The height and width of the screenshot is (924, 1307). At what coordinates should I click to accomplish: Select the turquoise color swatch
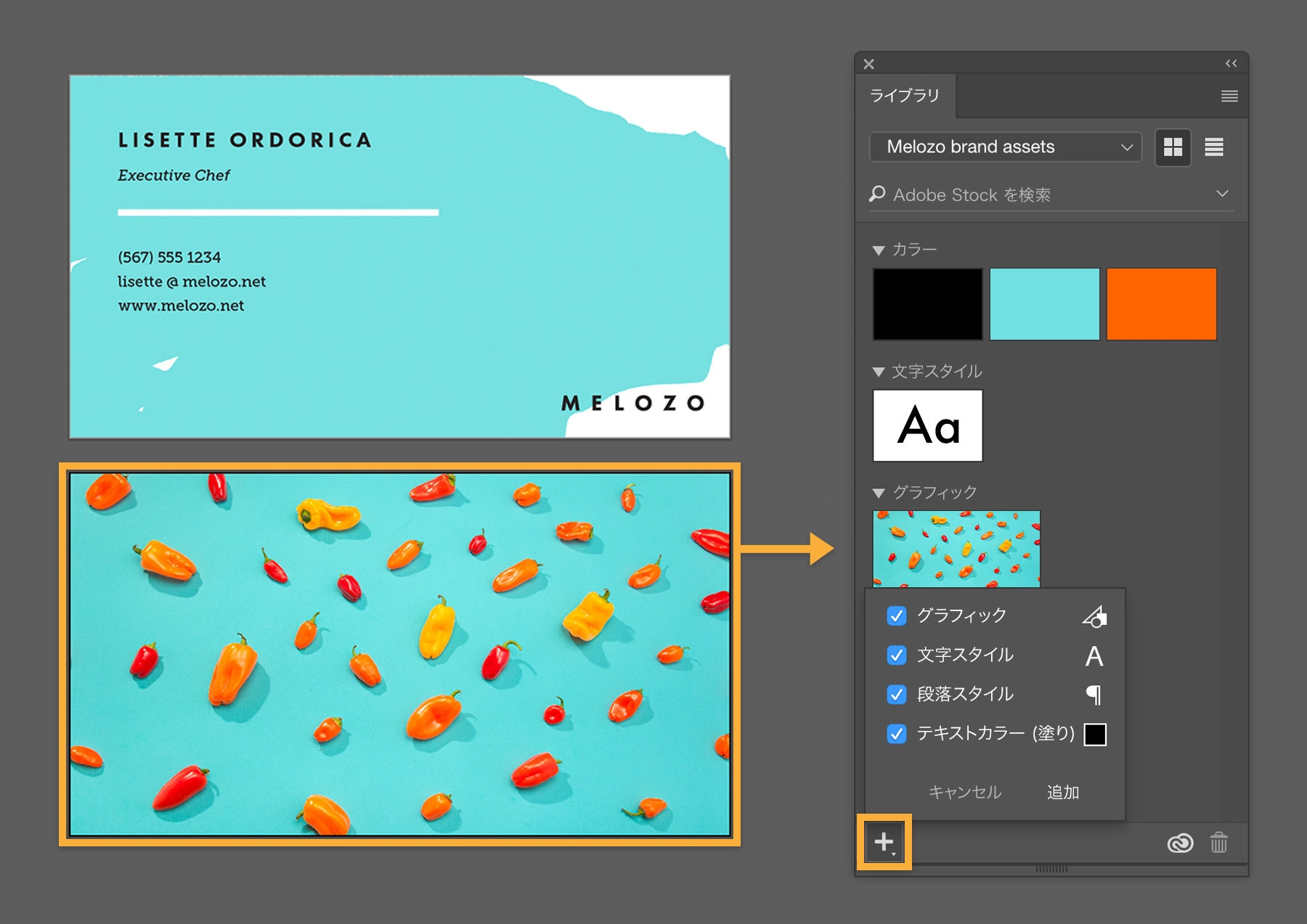pos(1044,304)
